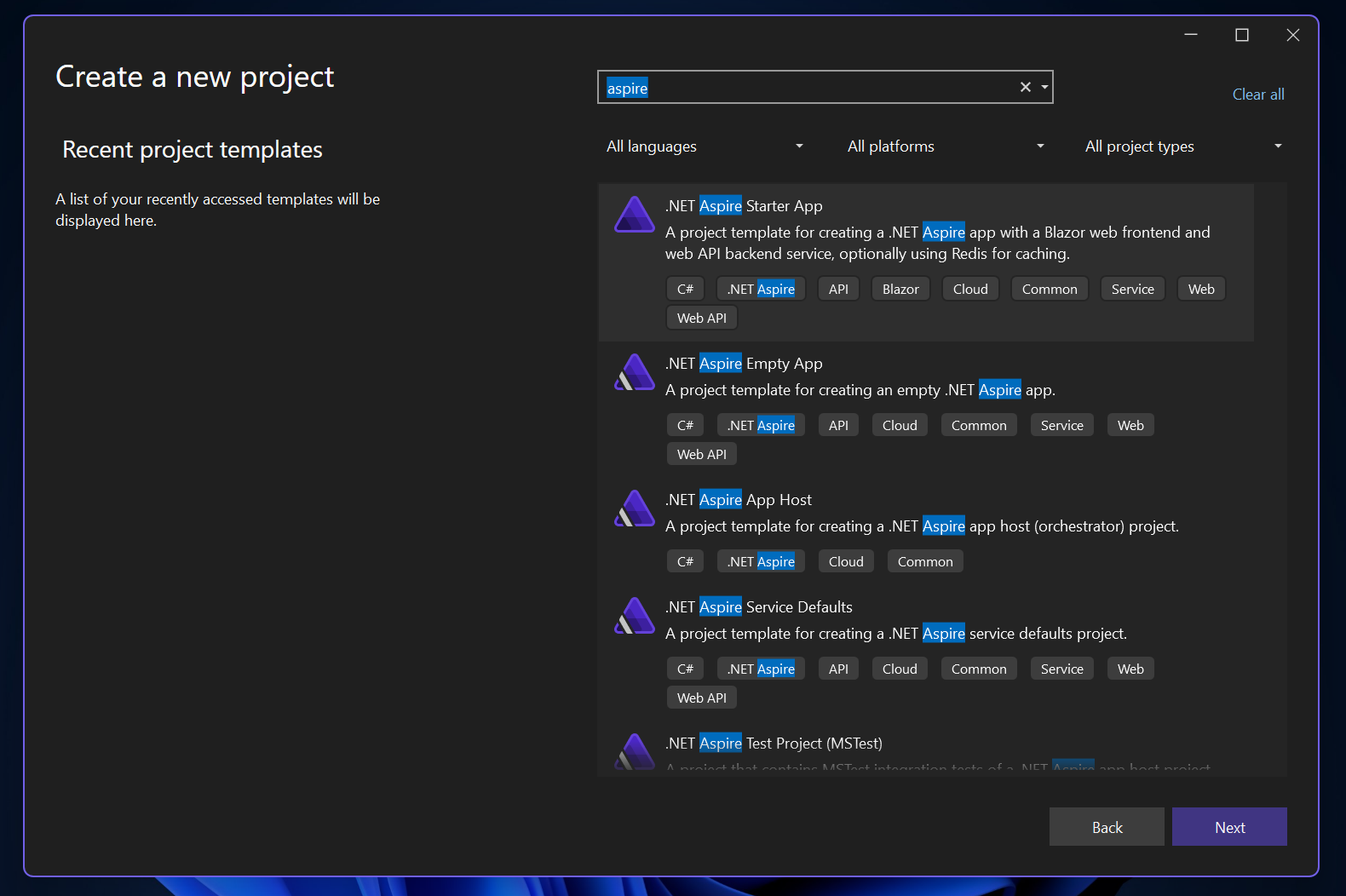Click the Web API tag on Empty App
1346x896 pixels.
[x=702, y=455]
